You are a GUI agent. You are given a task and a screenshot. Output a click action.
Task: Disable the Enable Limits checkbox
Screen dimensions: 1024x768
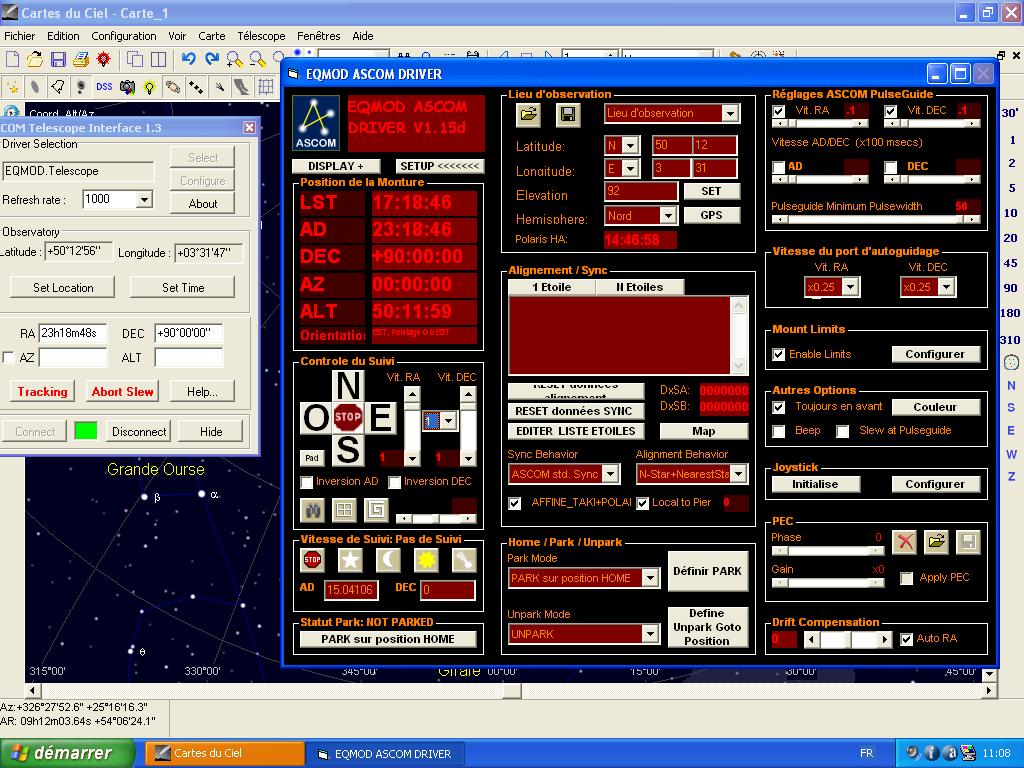click(778, 355)
